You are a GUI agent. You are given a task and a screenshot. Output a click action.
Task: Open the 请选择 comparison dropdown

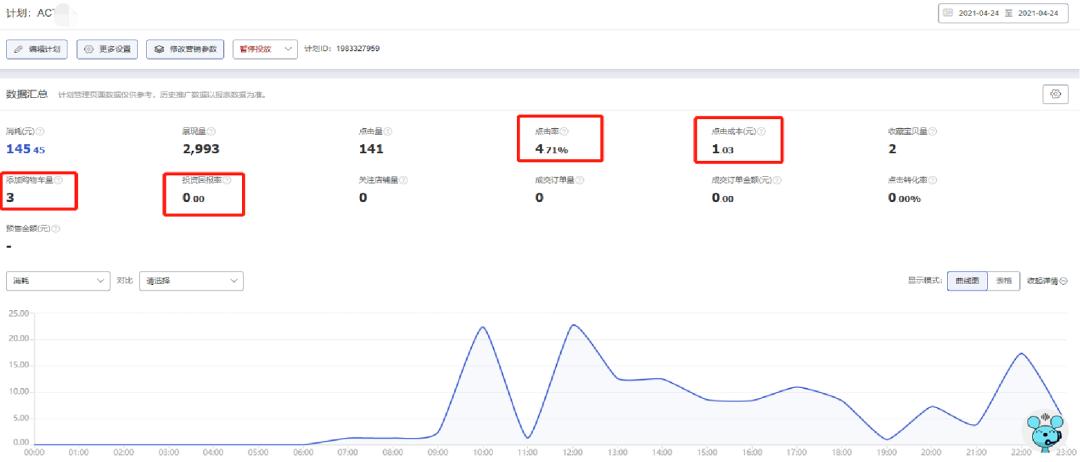click(x=191, y=281)
